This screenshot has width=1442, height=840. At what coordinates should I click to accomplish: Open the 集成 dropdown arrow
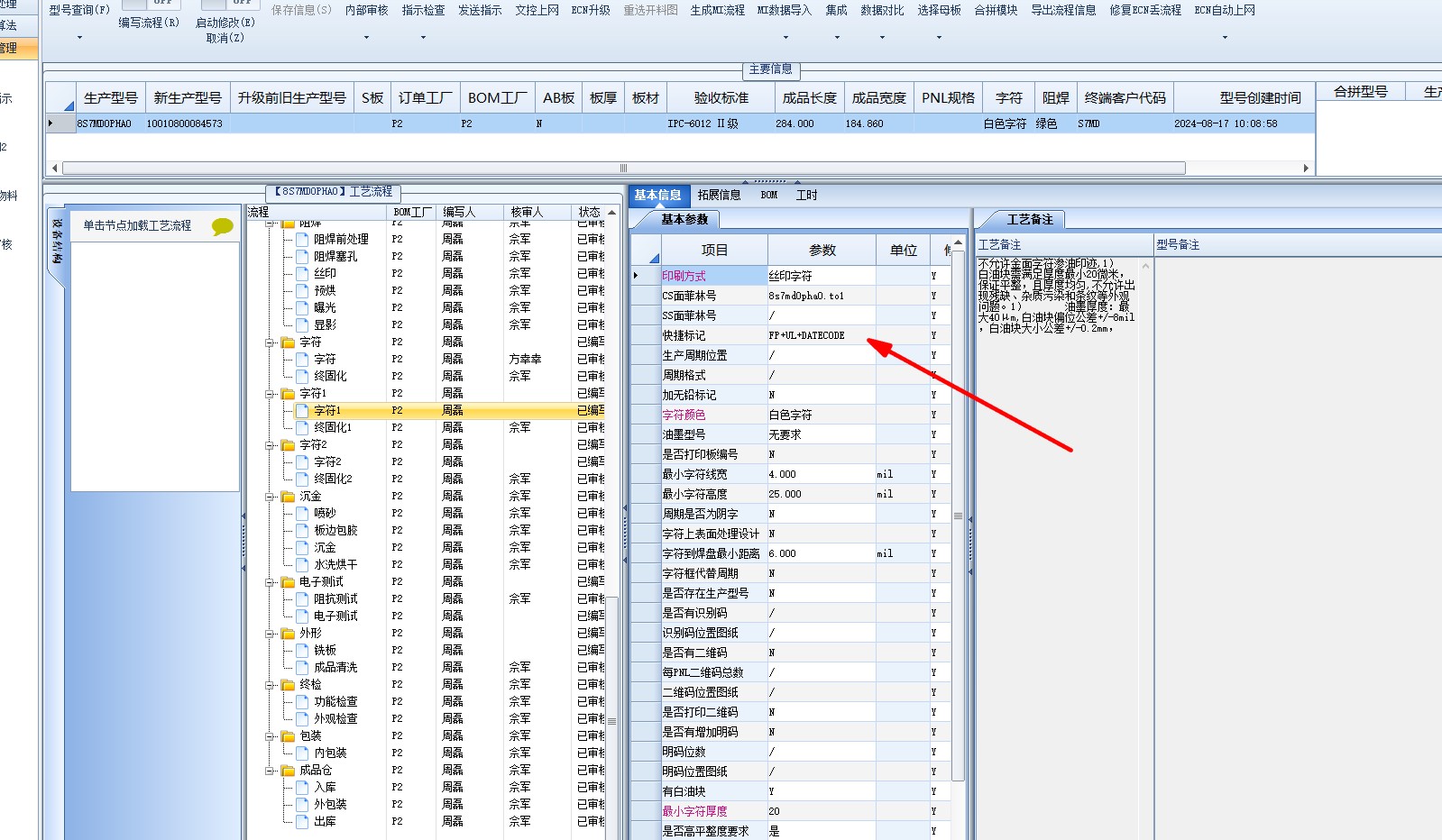(x=837, y=38)
